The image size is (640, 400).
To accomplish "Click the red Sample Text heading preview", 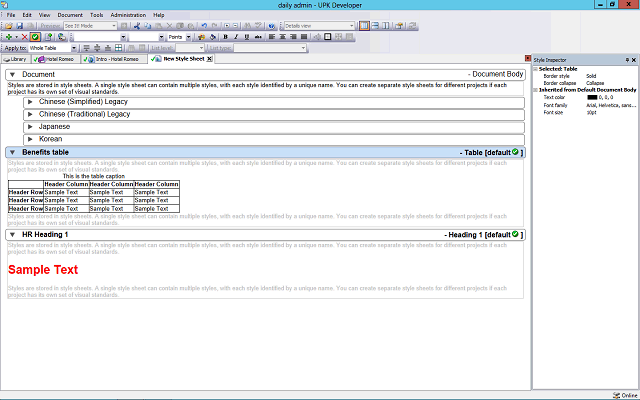I will pos(43,270).
